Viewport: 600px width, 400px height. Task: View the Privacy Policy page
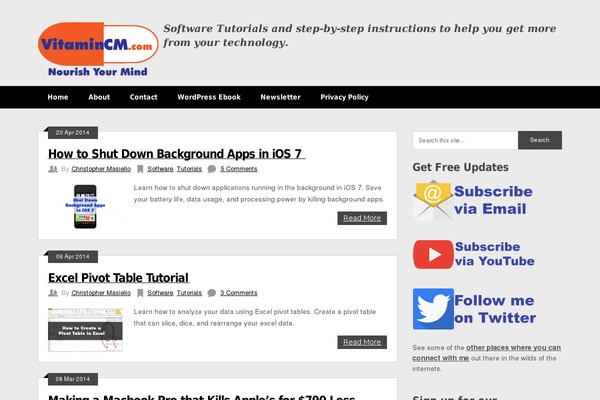pyautogui.click(x=344, y=97)
